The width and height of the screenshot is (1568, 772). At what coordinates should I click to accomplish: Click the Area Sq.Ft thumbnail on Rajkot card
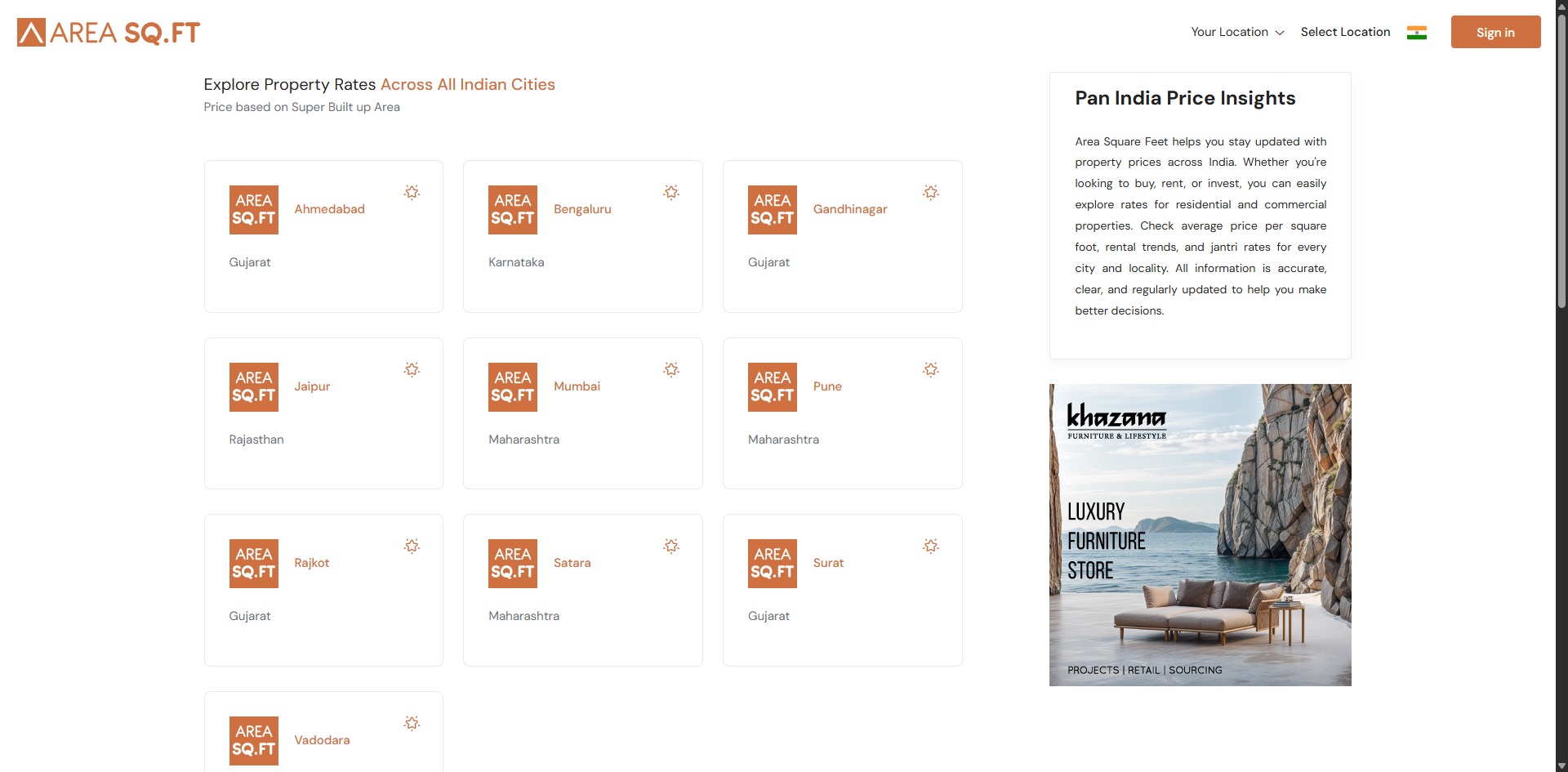click(x=253, y=564)
